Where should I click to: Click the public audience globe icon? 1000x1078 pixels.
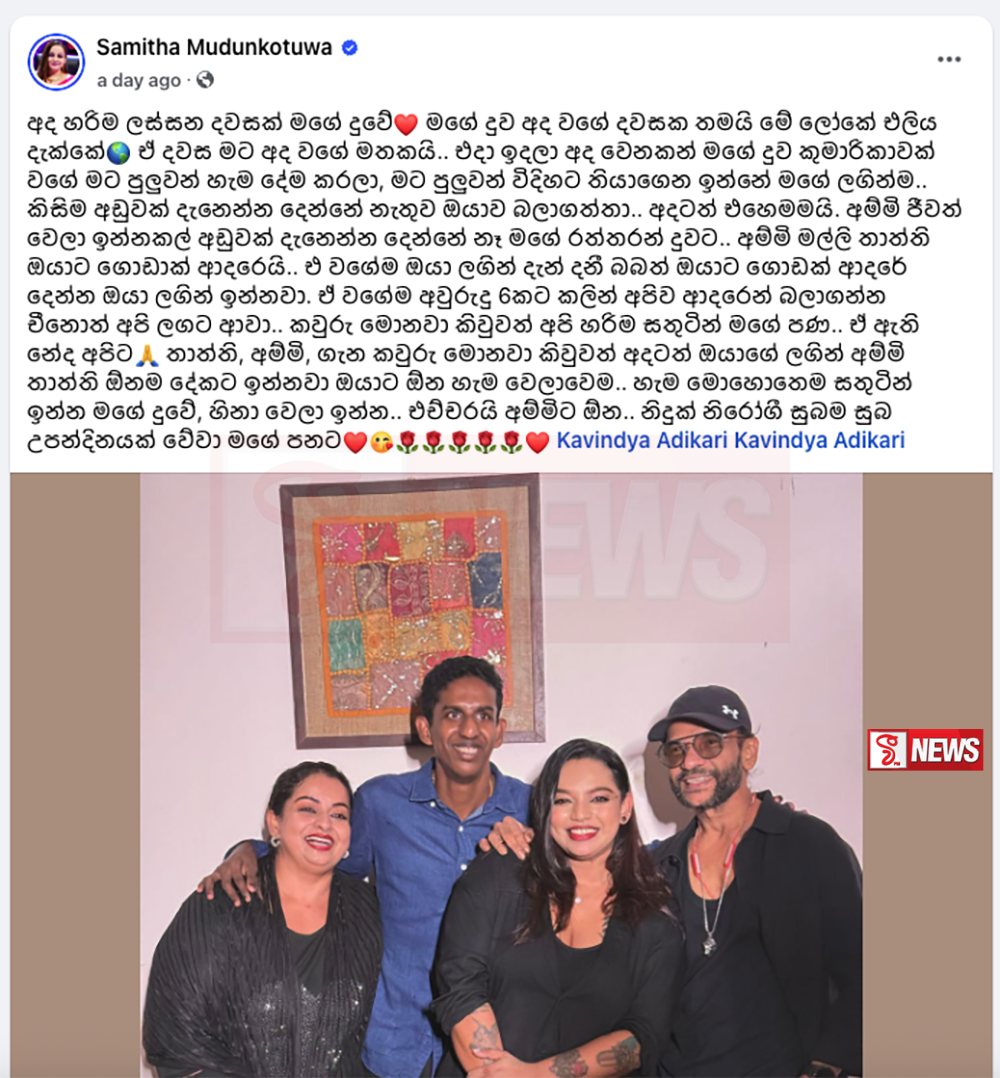tap(205, 80)
